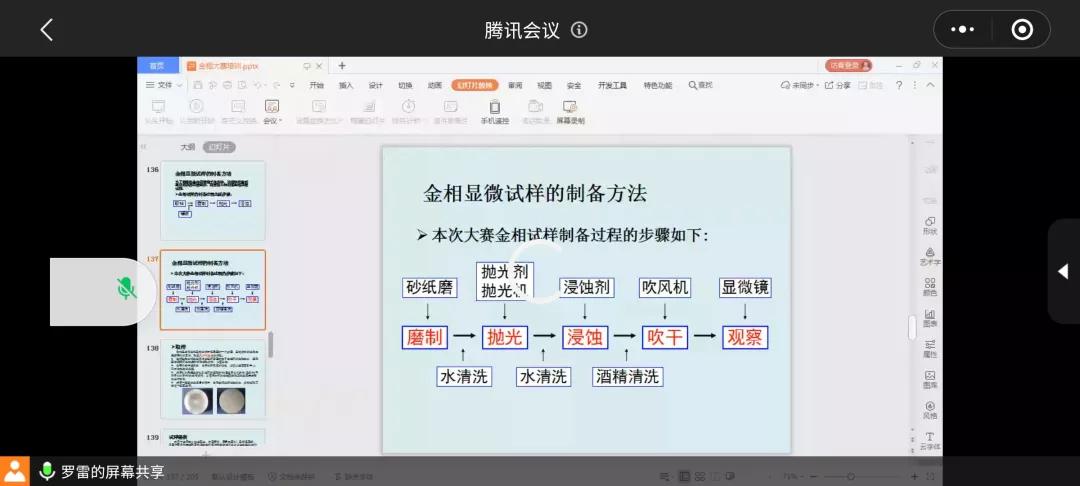Screen dimensions: 1080x486
Task: Click the 分享 share button
Action: [838, 85]
